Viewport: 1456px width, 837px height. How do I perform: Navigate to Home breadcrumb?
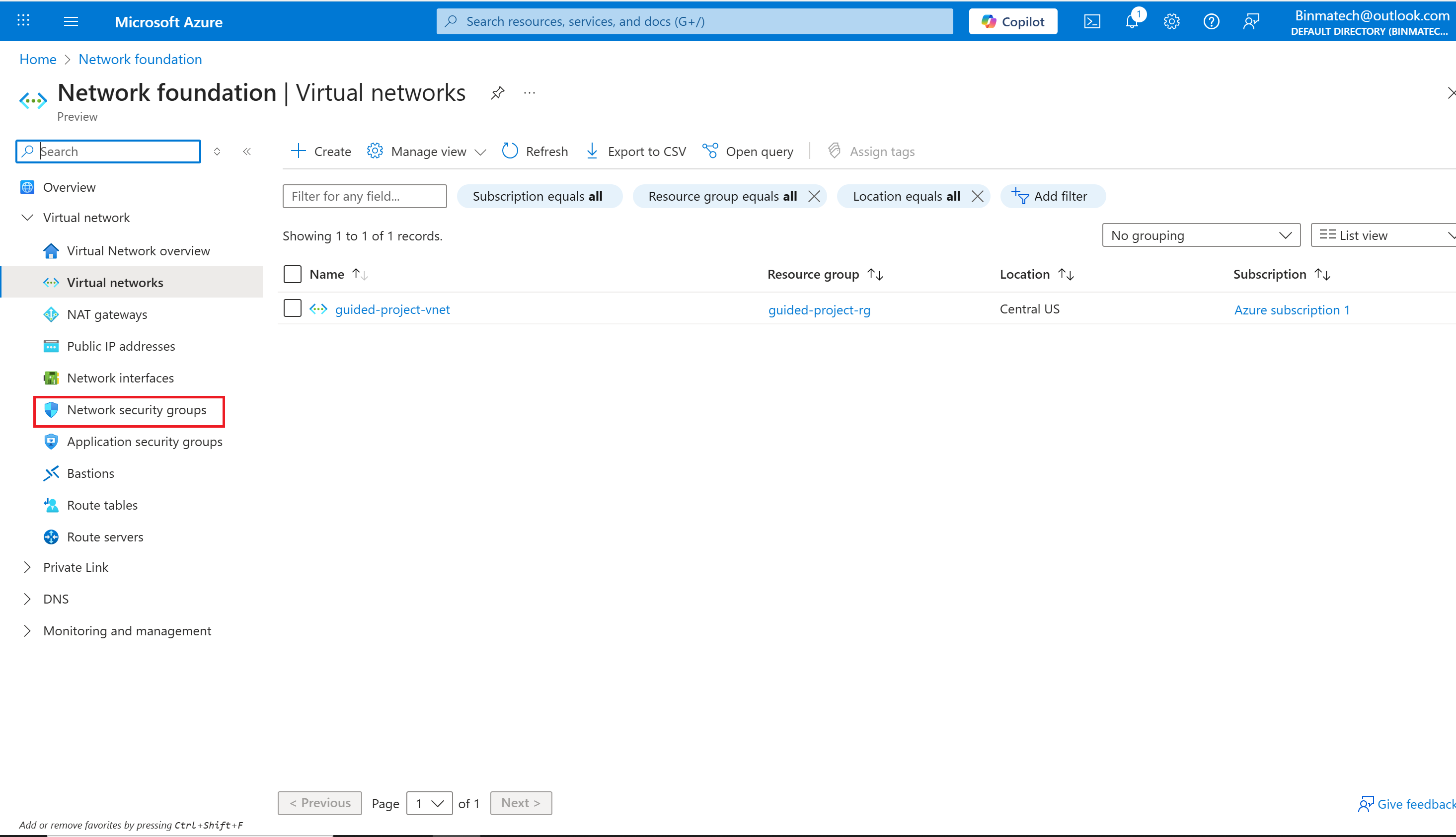tap(37, 59)
